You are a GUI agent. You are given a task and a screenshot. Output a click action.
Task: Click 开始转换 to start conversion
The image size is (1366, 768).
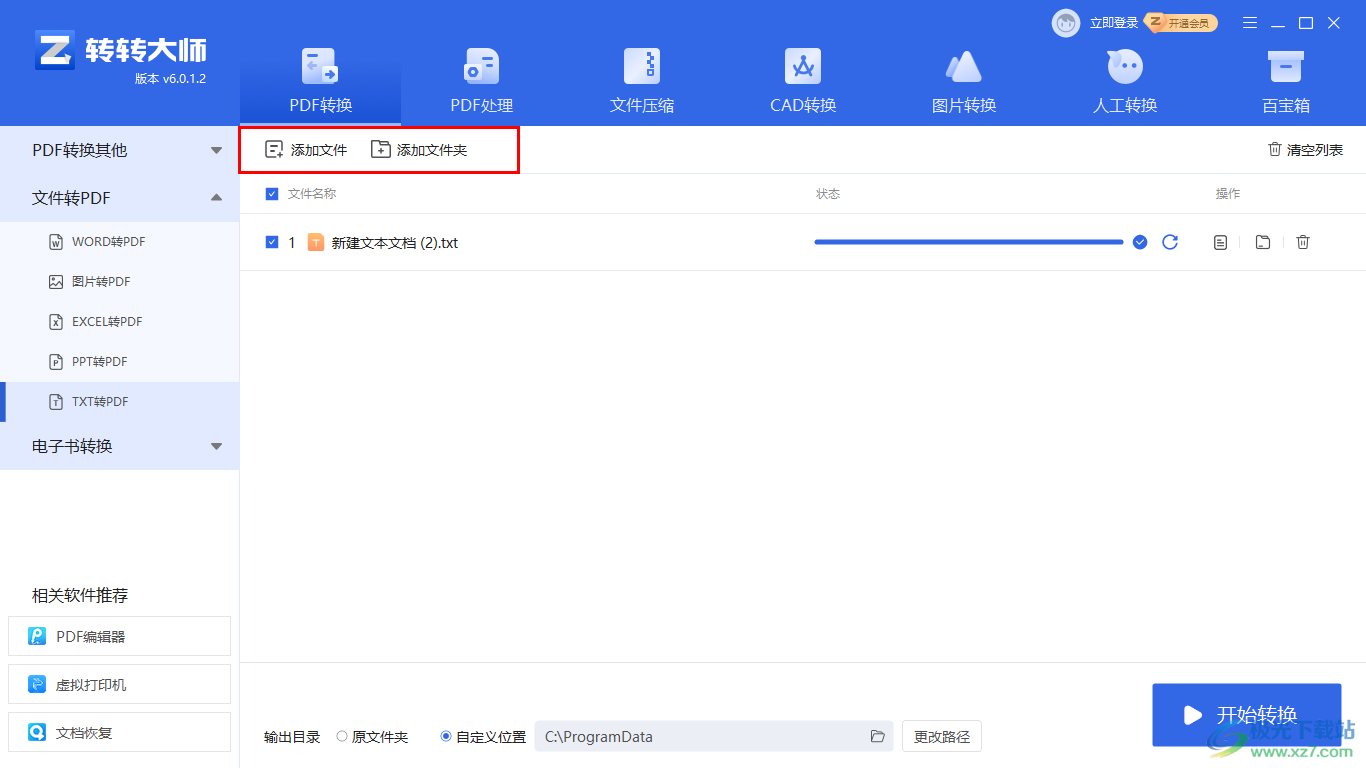[x=1246, y=715]
